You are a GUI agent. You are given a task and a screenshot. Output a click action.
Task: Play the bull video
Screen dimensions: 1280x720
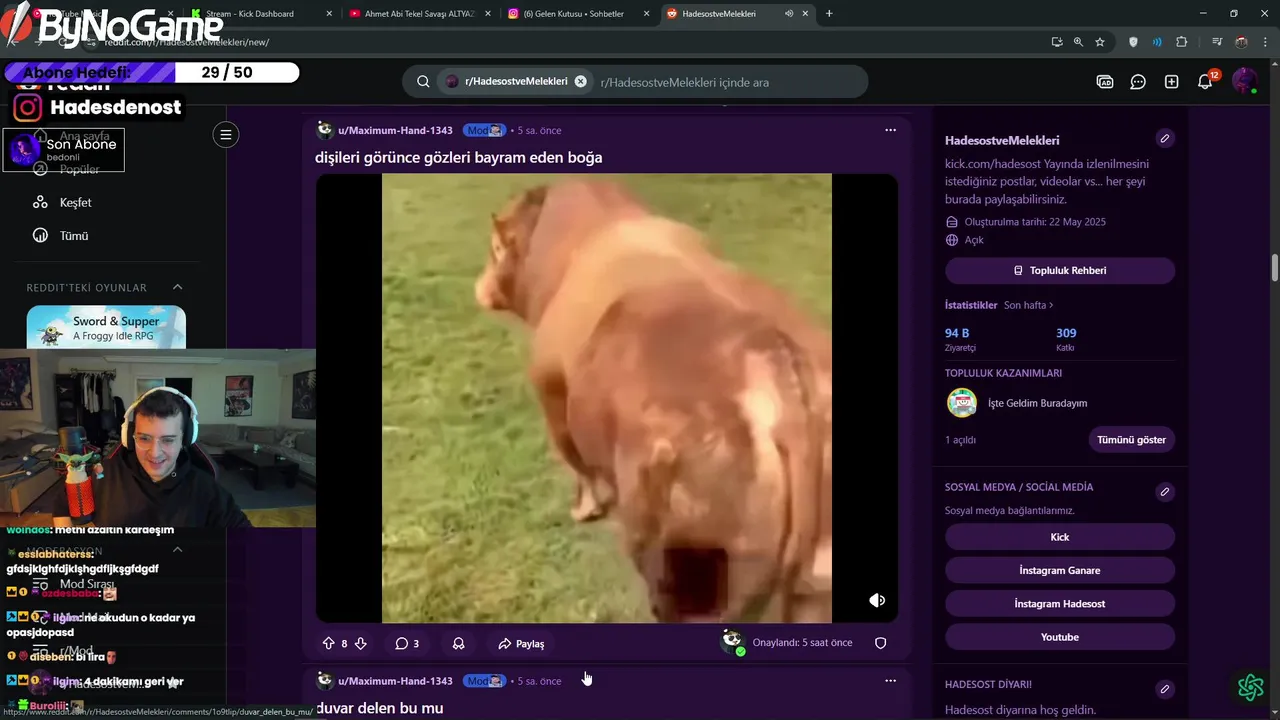(x=606, y=398)
